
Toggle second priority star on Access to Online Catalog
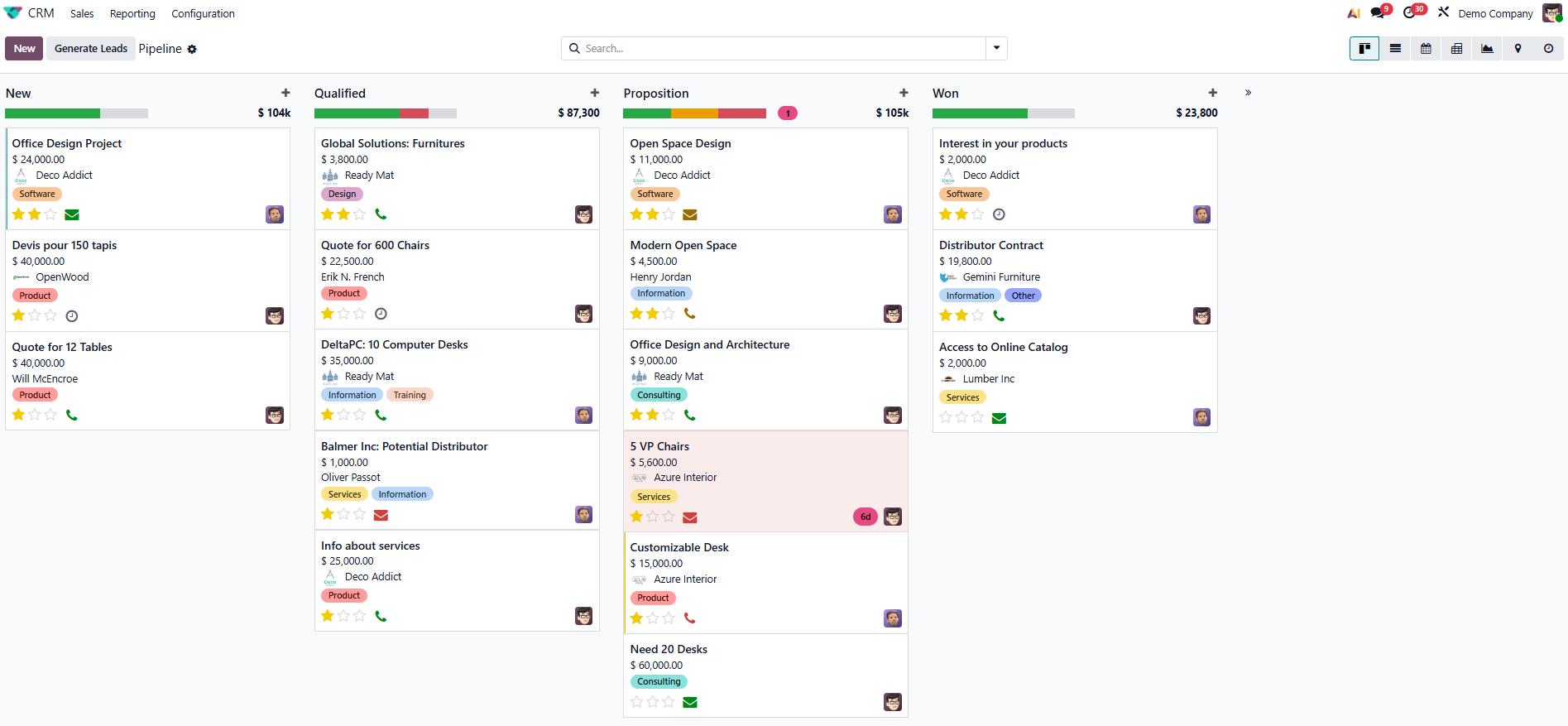coord(961,417)
